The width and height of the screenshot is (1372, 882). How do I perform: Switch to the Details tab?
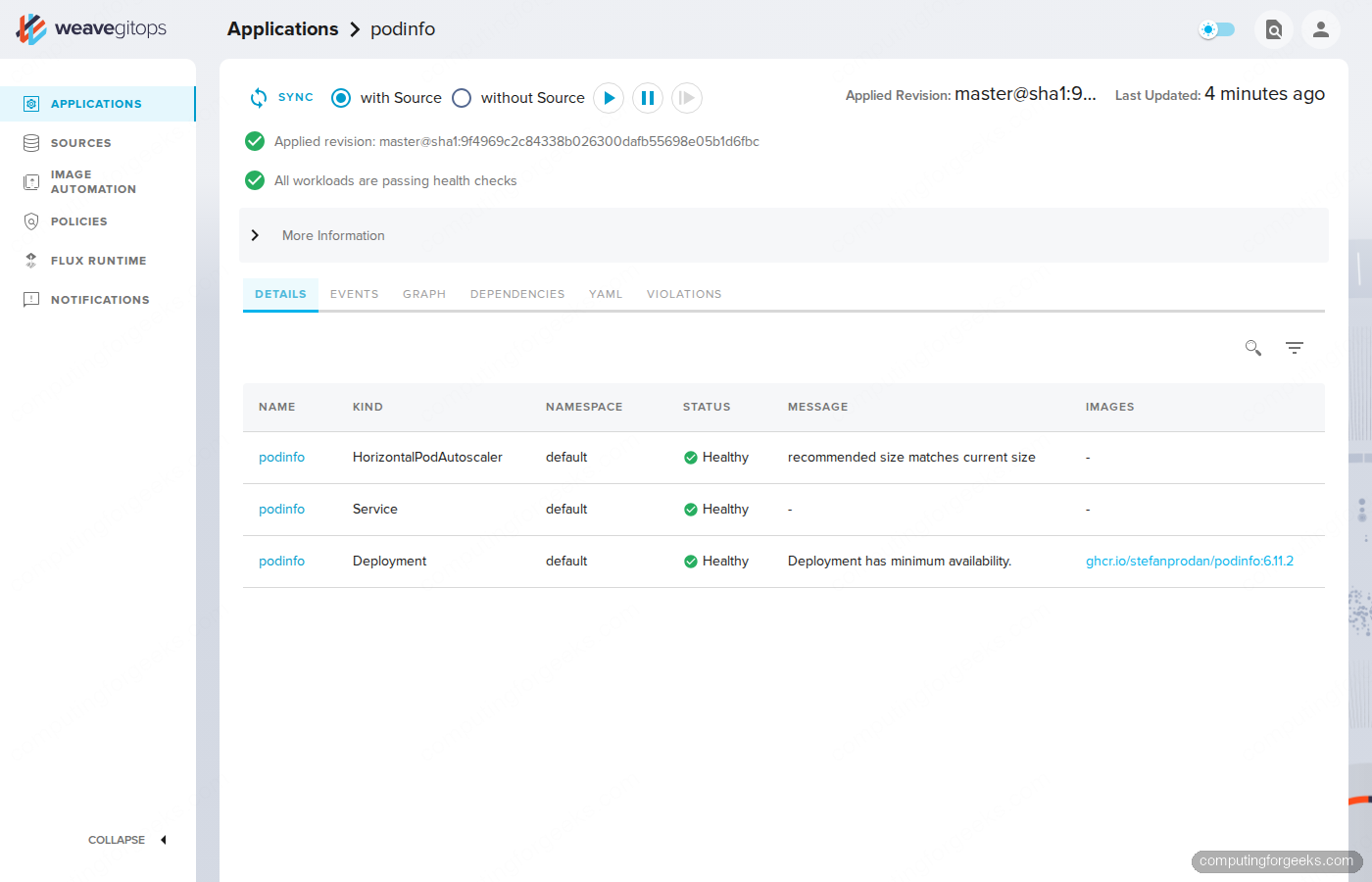coord(280,294)
